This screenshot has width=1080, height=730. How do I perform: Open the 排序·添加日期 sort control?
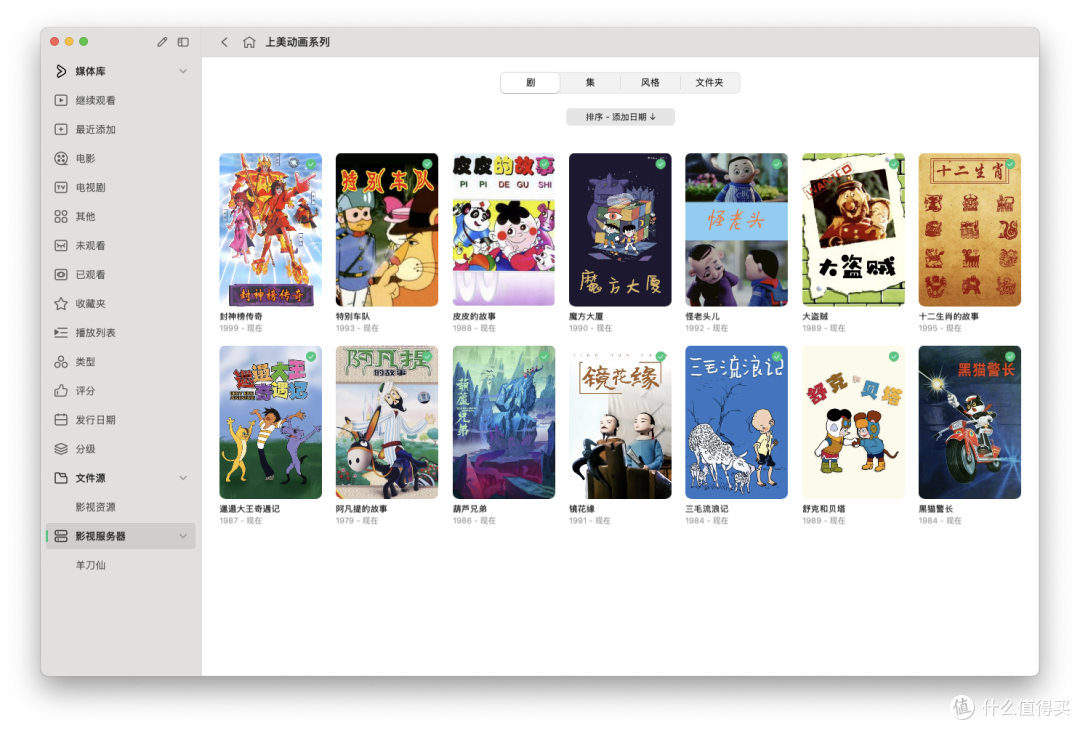(620, 116)
